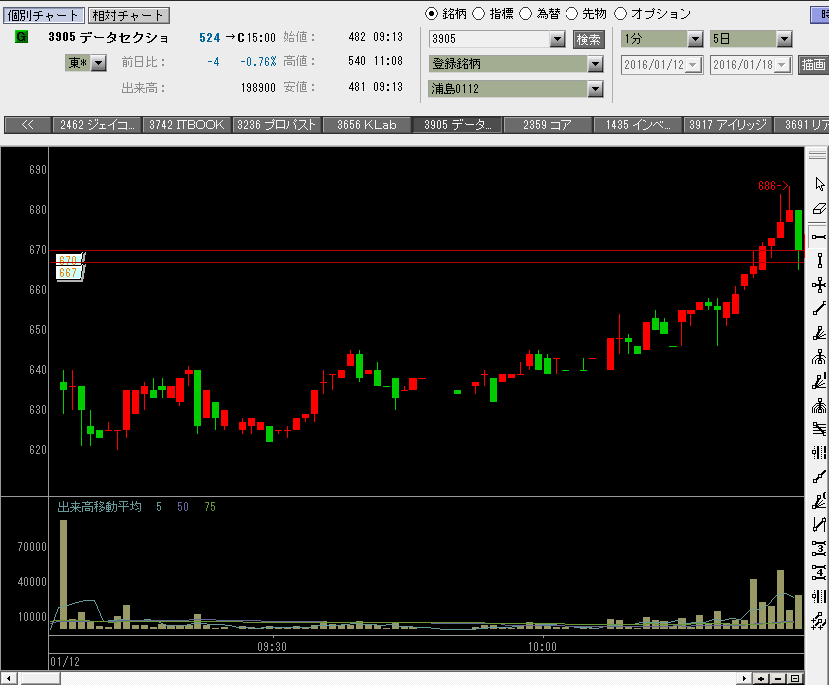Viewport: 829px width, 685px height.
Task: Switch to the 相対チャート tab
Action: click(128, 15)
